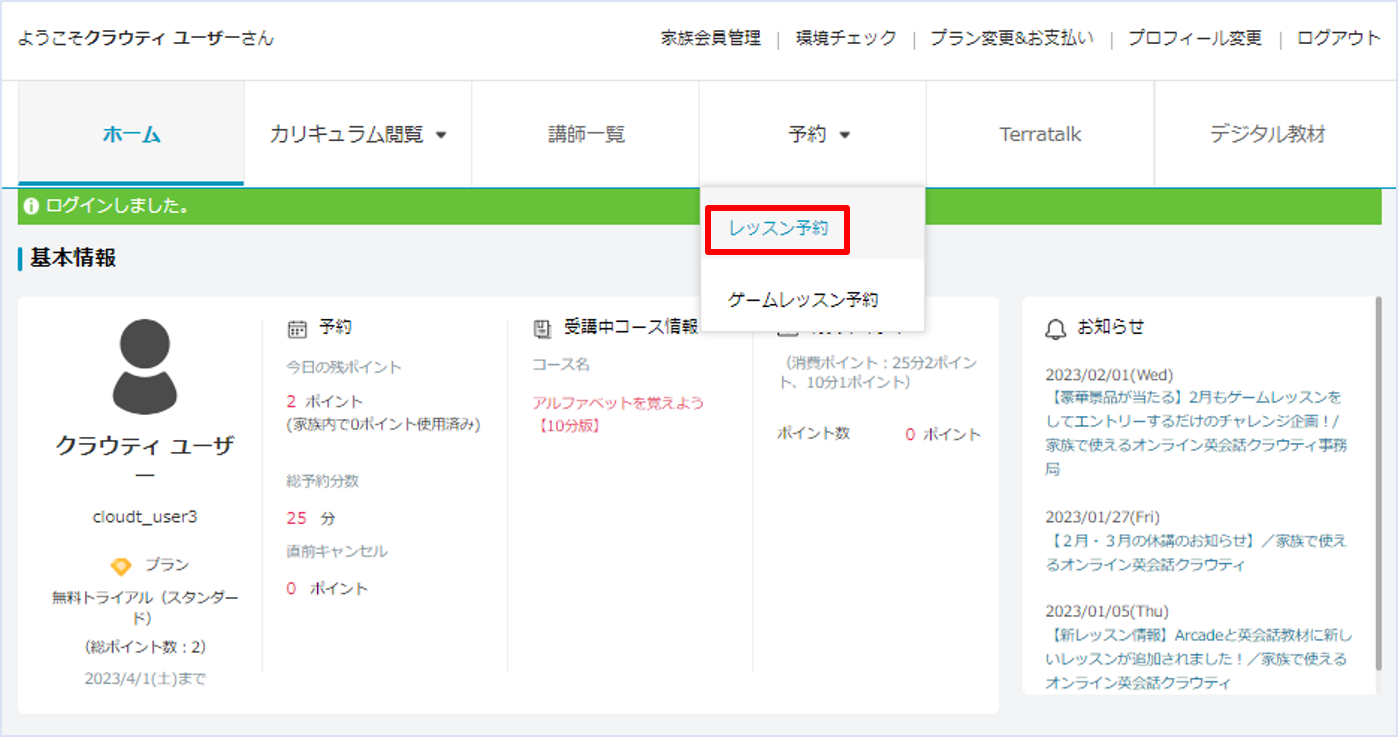Click the diamond plan icon beside プラン

[120, 566]
